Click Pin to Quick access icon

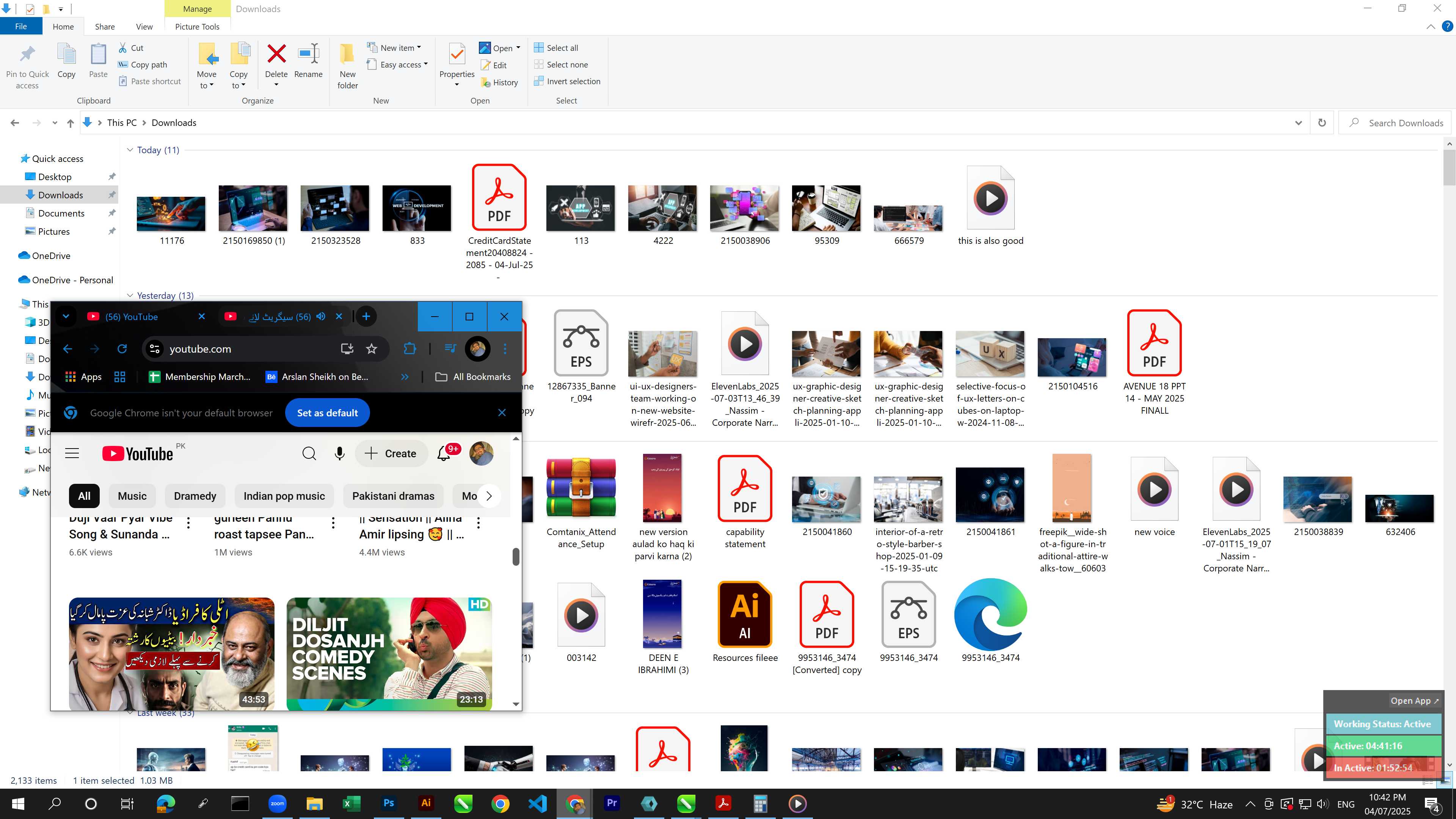(27, 54)
